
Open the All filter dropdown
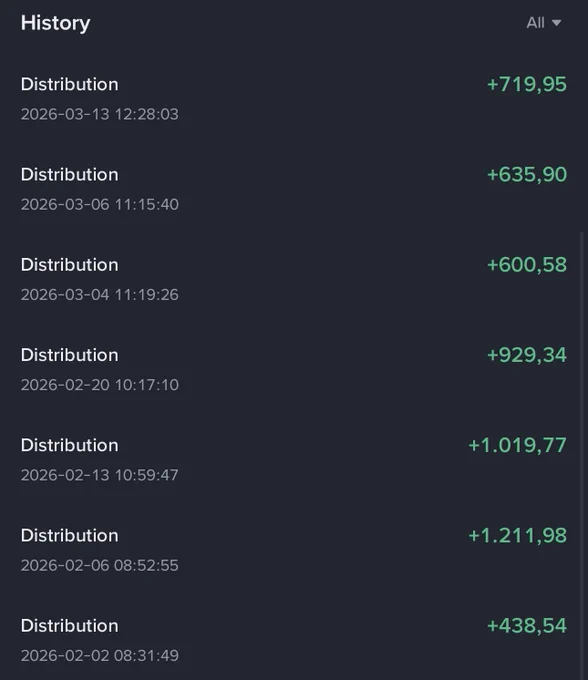click(544, 23)
